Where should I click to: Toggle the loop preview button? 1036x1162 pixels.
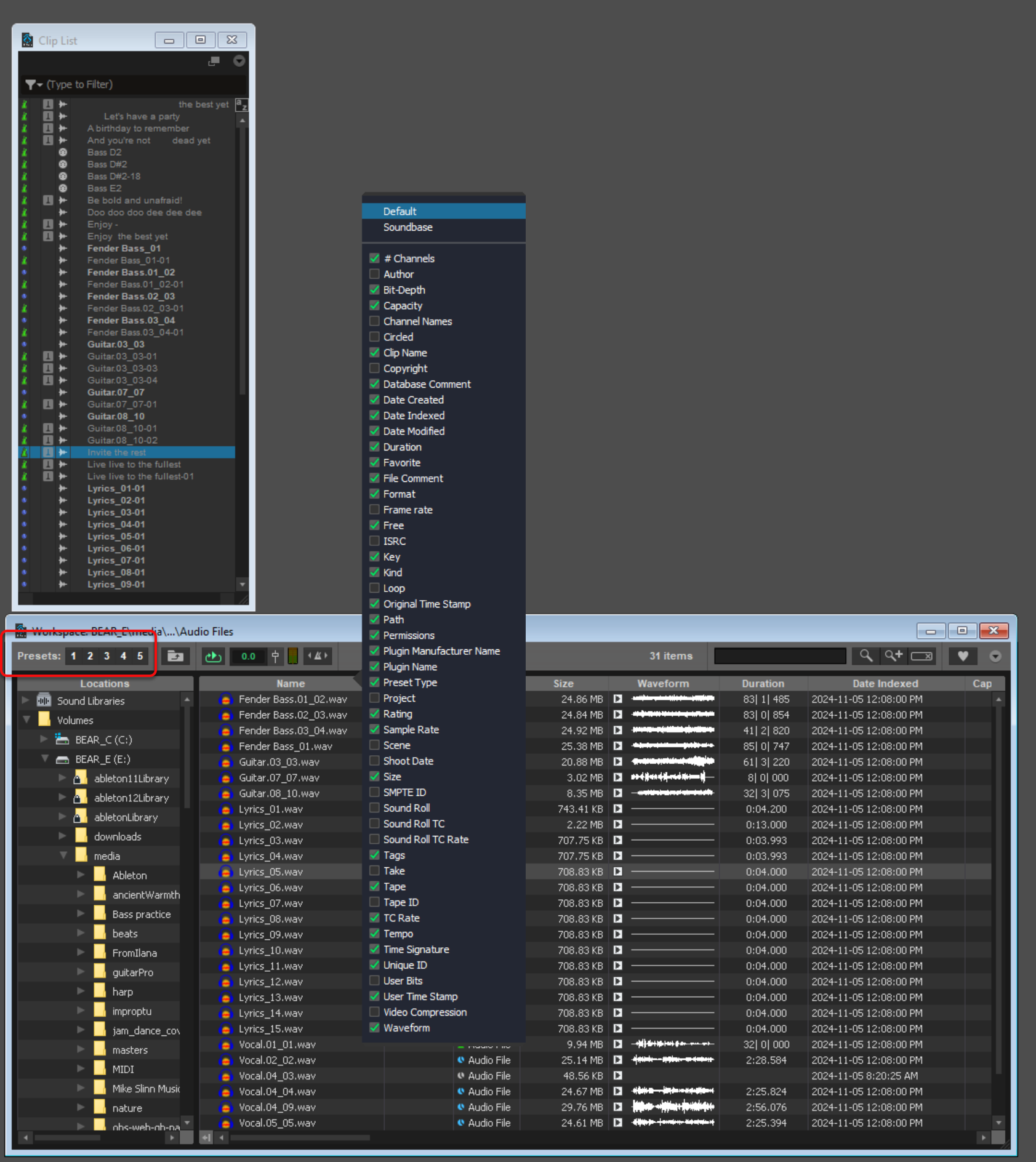(213, 656)
